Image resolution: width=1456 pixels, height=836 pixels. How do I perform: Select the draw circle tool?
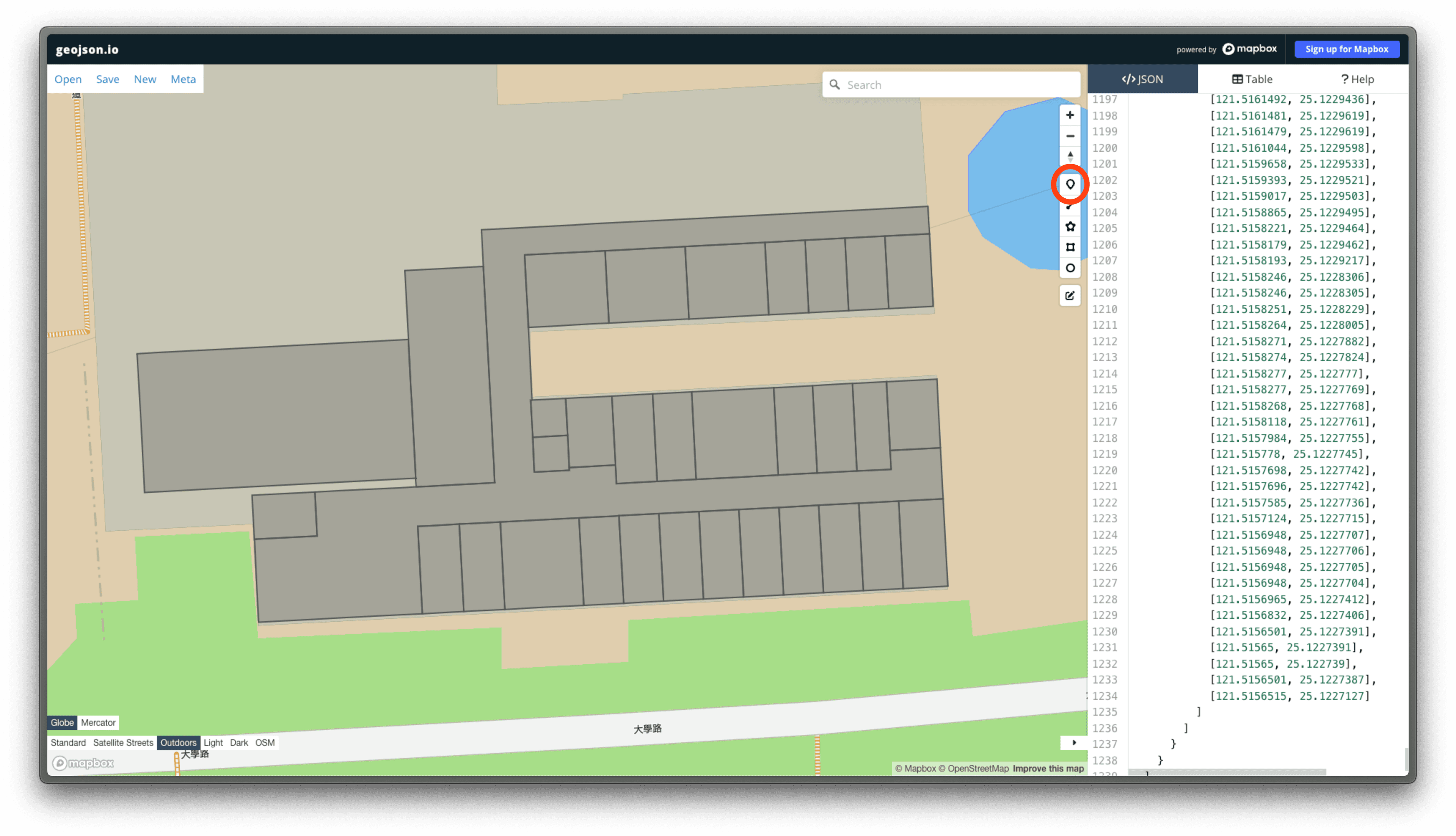coord(1070,268)
